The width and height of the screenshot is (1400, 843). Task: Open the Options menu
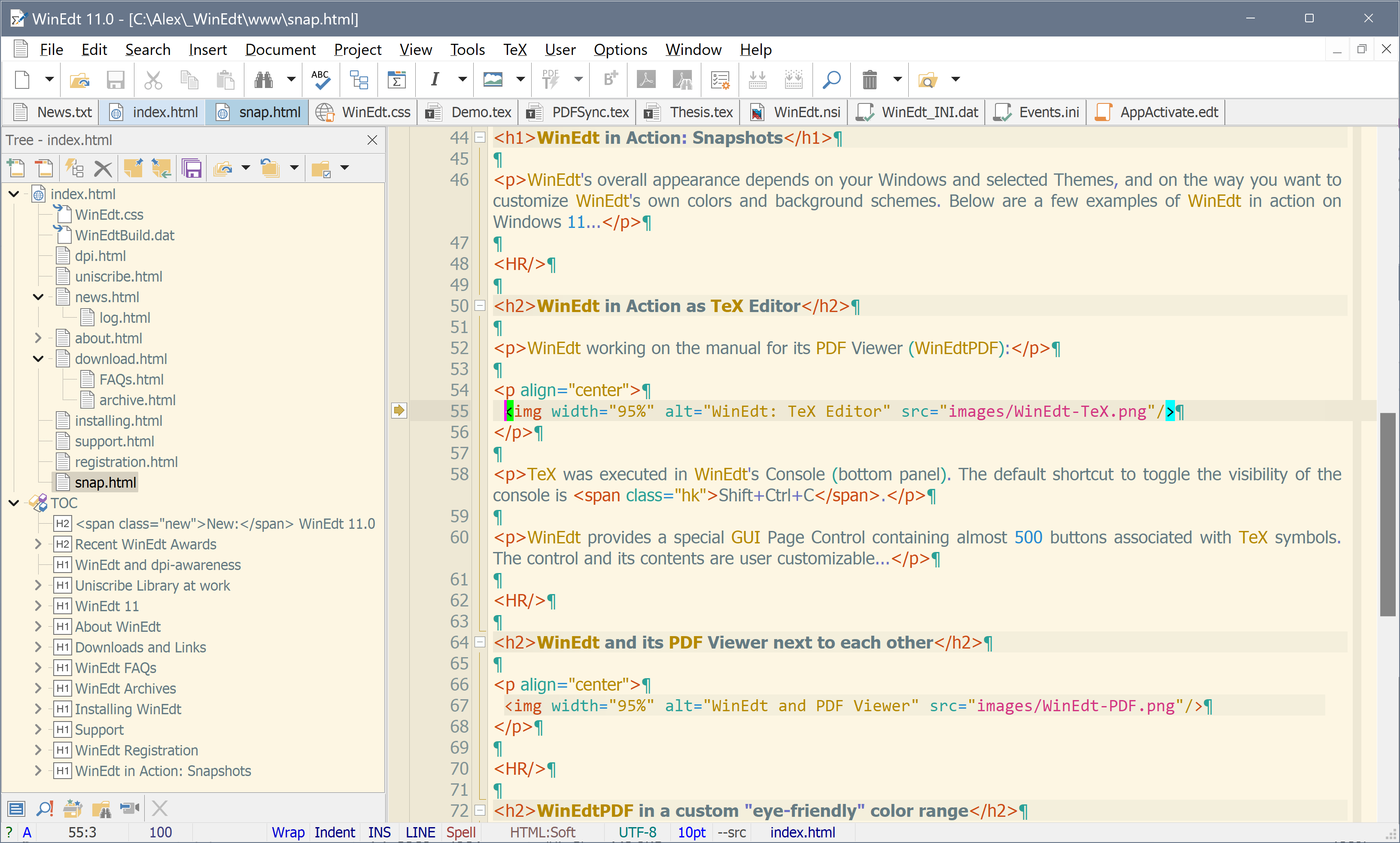point(620,50)
